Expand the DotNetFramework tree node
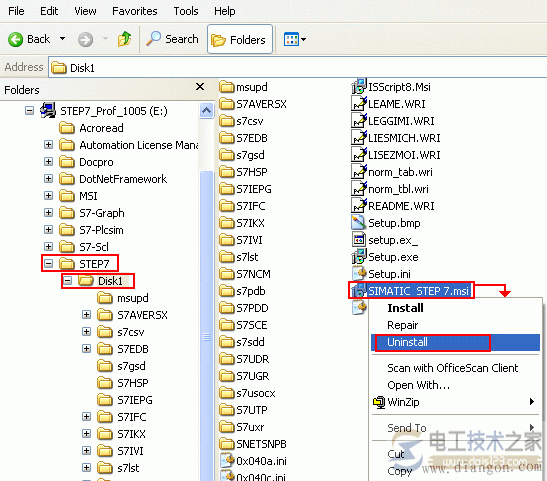Viewport: 547px width, 481px height. pyautogui.click(x=48, y=179)
